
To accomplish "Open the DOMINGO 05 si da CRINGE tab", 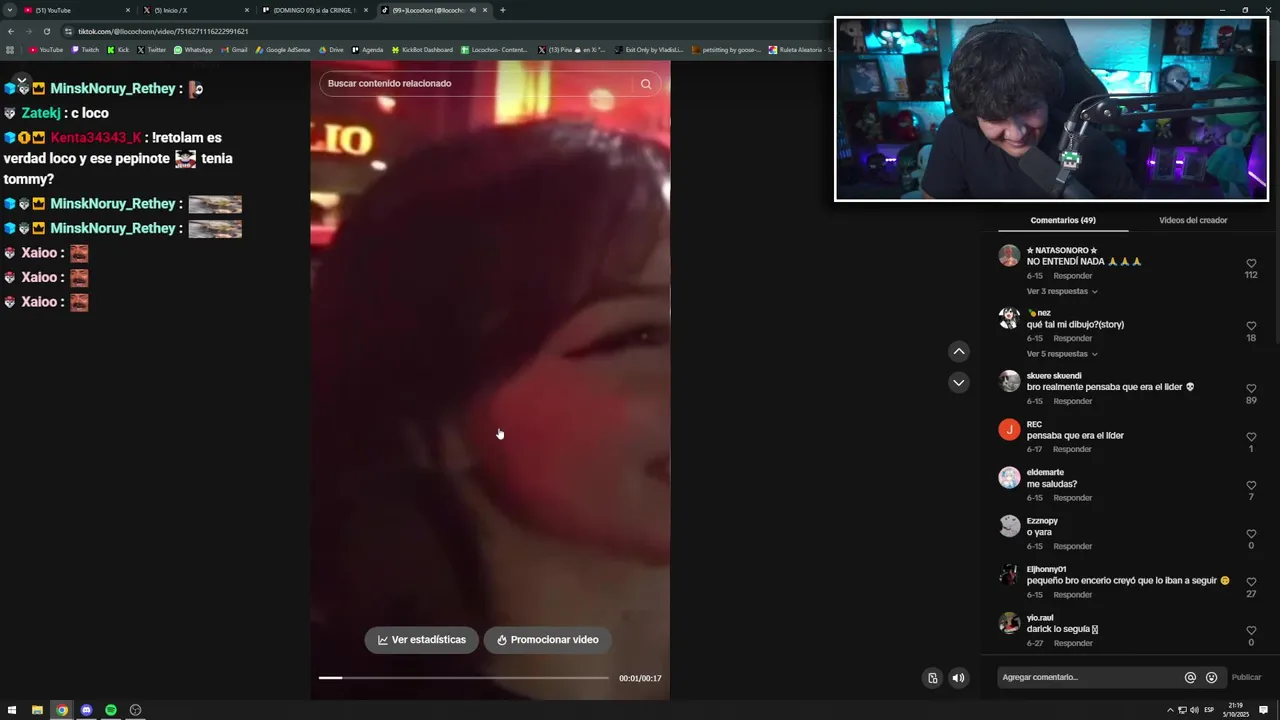I will (x=314, y=10).
